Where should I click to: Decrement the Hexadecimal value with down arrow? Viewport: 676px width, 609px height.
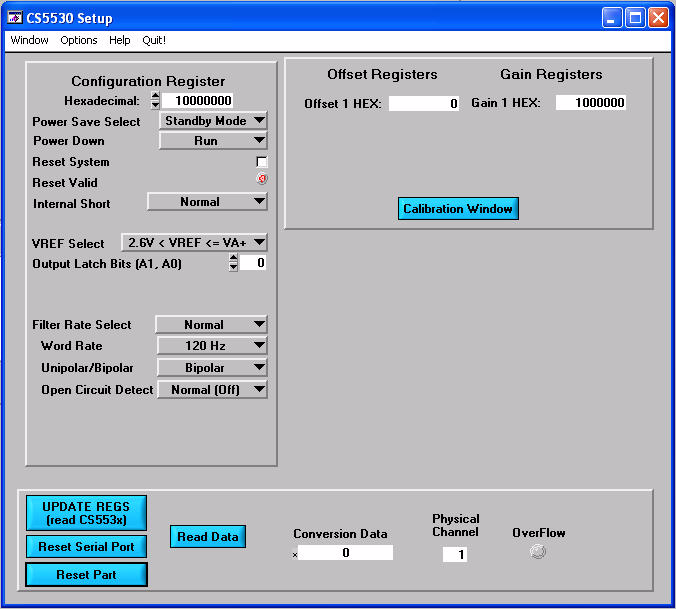click(155, 105)
